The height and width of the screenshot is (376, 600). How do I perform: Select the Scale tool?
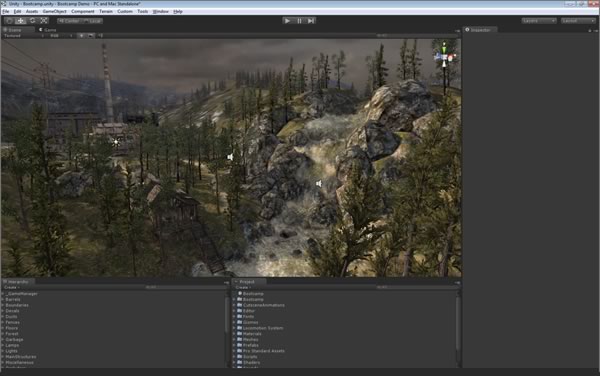[44, 21]
